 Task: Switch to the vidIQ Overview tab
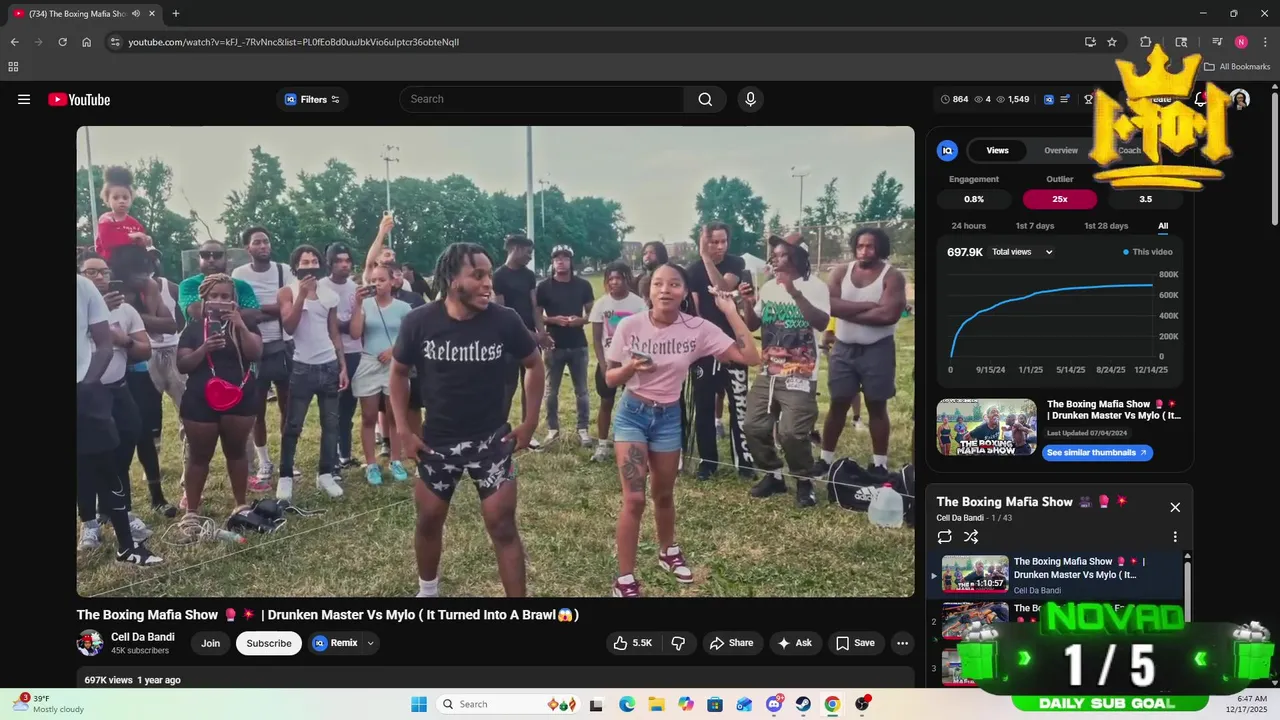coord(1061,150)
